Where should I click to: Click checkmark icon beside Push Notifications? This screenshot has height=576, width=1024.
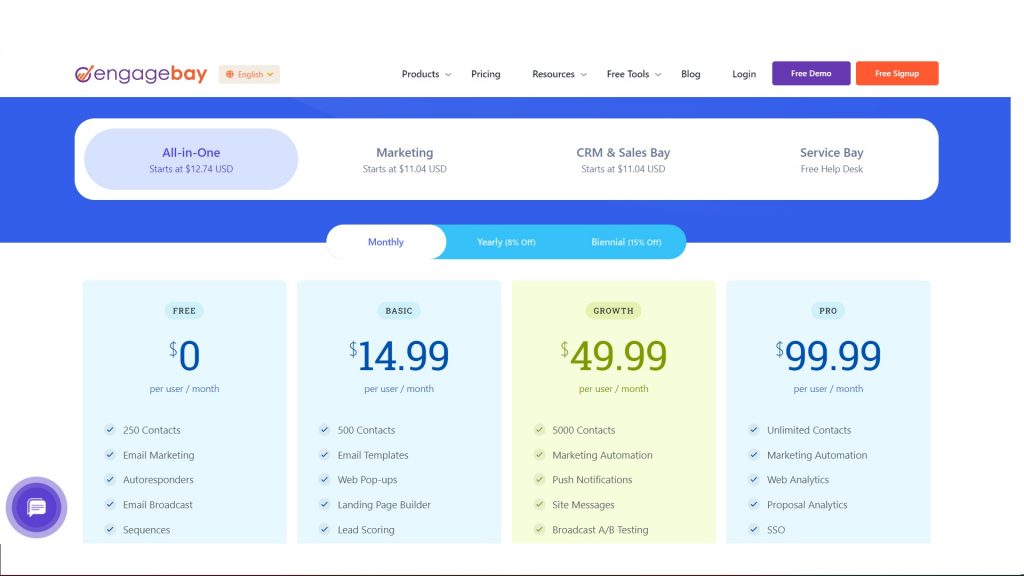point(540,480)
